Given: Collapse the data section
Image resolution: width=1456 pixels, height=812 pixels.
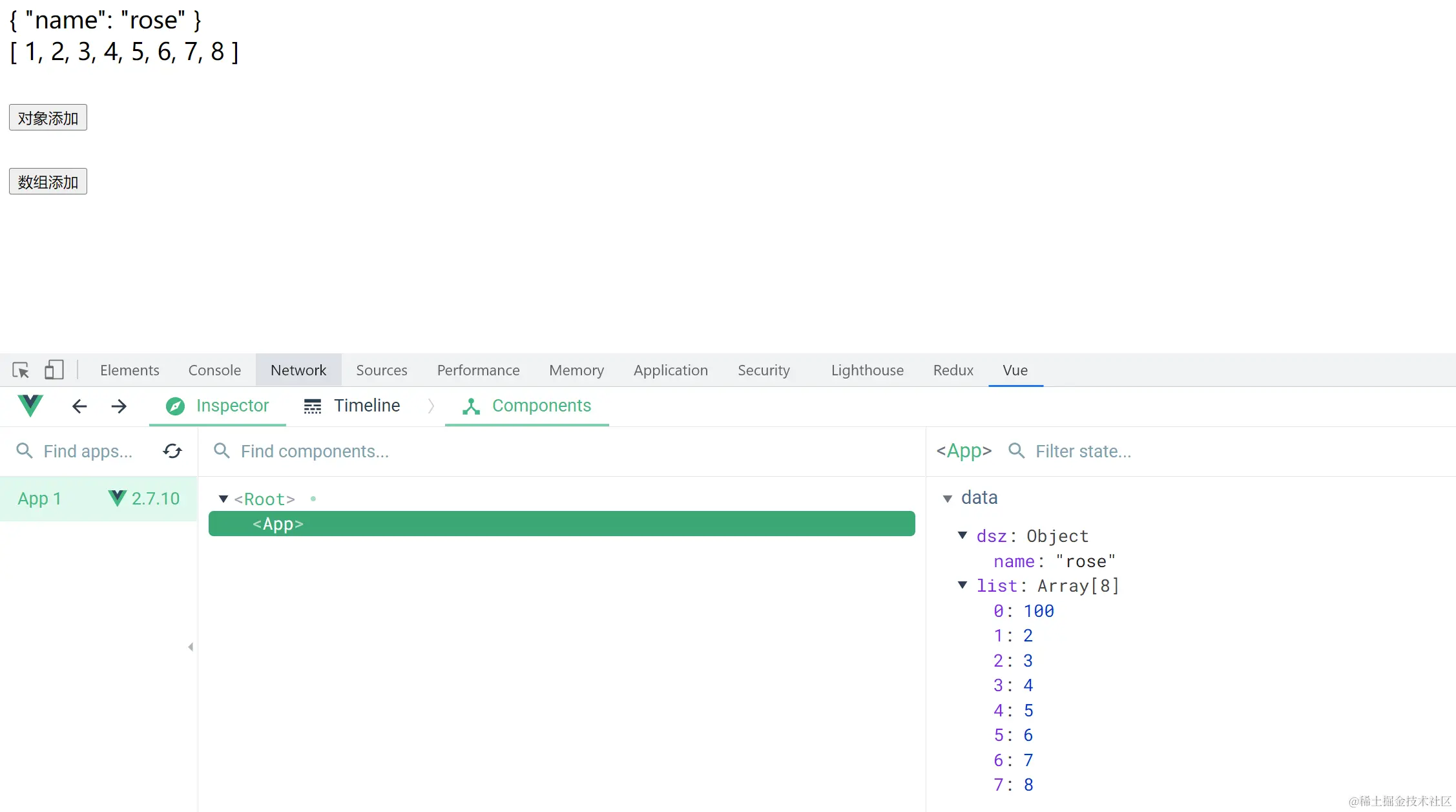Looking at the screenshot, I should click(948, 498).
